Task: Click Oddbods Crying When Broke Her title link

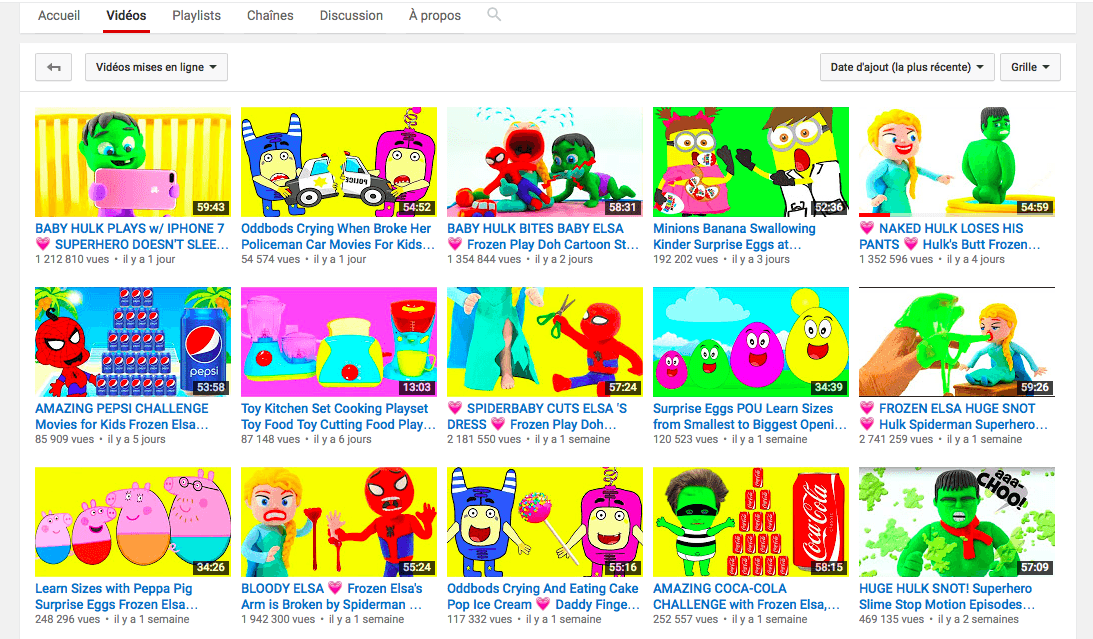Action: 337,236
